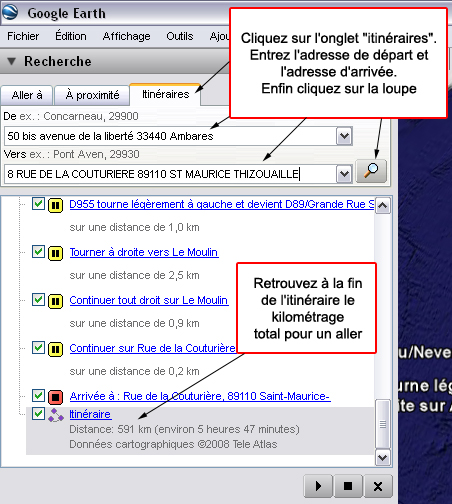Click the red arrival stop icon
The width and height of the screenshot is (452, 504).
56,397
